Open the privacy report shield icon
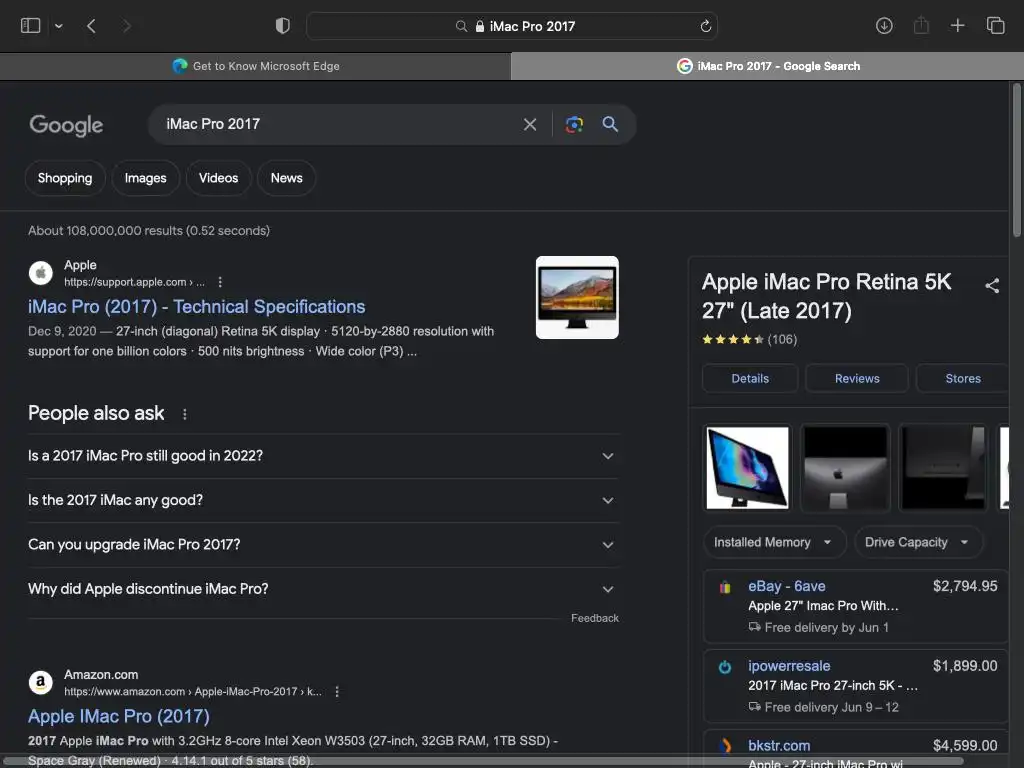 [x=283, y=26]
